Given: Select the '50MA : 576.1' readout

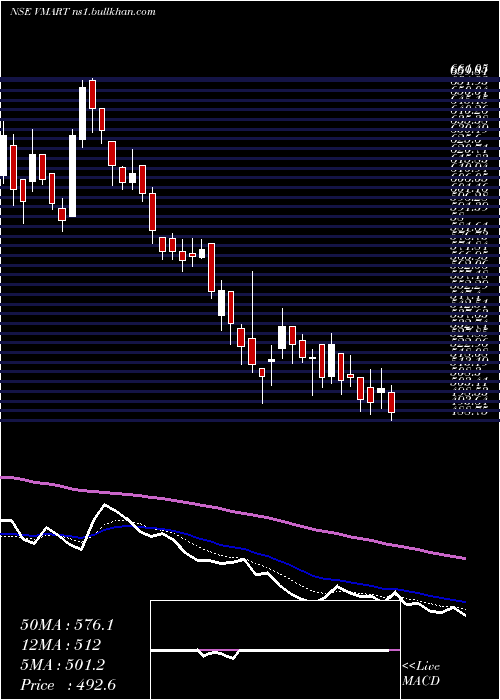Looking at the screenshot, I should coord(67,625).
